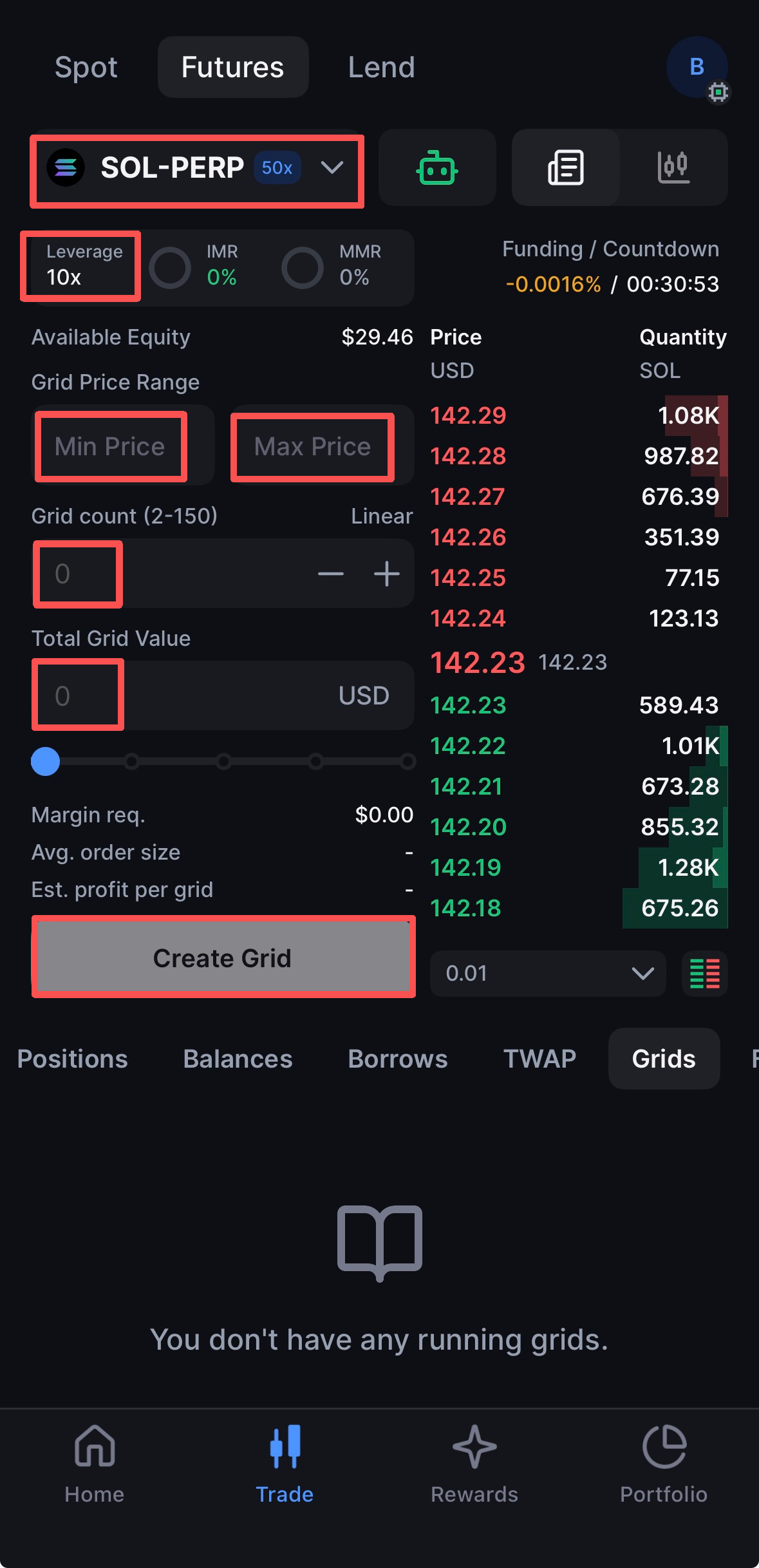Viewport: 759px width, 1568px height.
Task: Open the 0.01 price grouping dropdown
Action: tap(548, 973)
